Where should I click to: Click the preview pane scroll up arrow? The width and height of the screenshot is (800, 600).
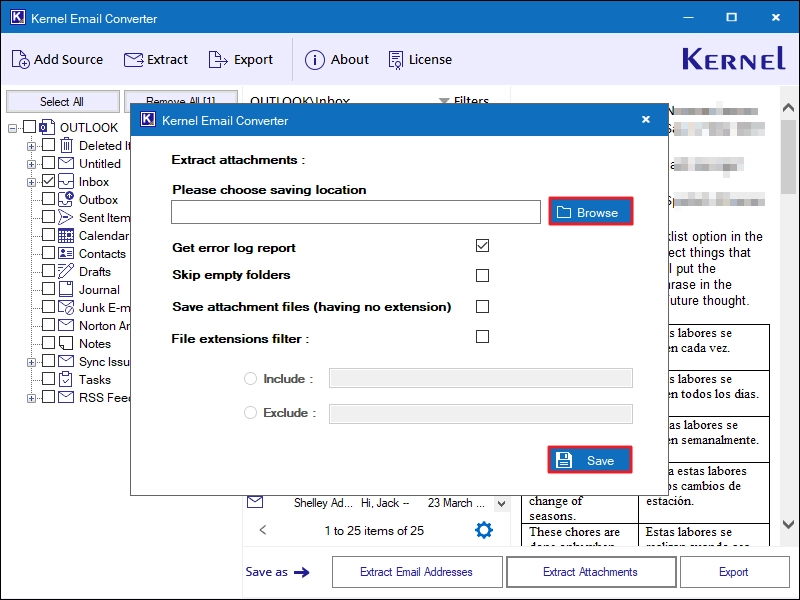pyautogui.click(x=788, y=107)
